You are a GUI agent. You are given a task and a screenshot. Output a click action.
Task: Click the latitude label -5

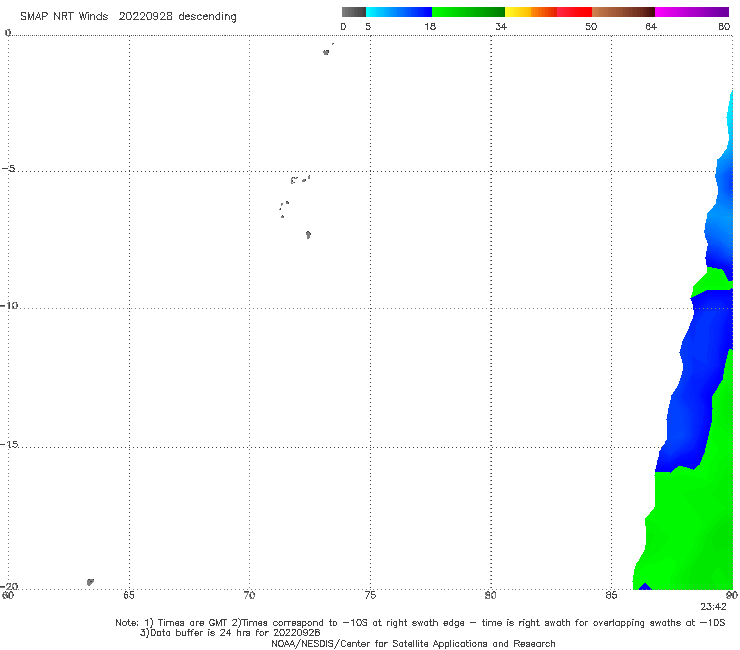(8, 169)
